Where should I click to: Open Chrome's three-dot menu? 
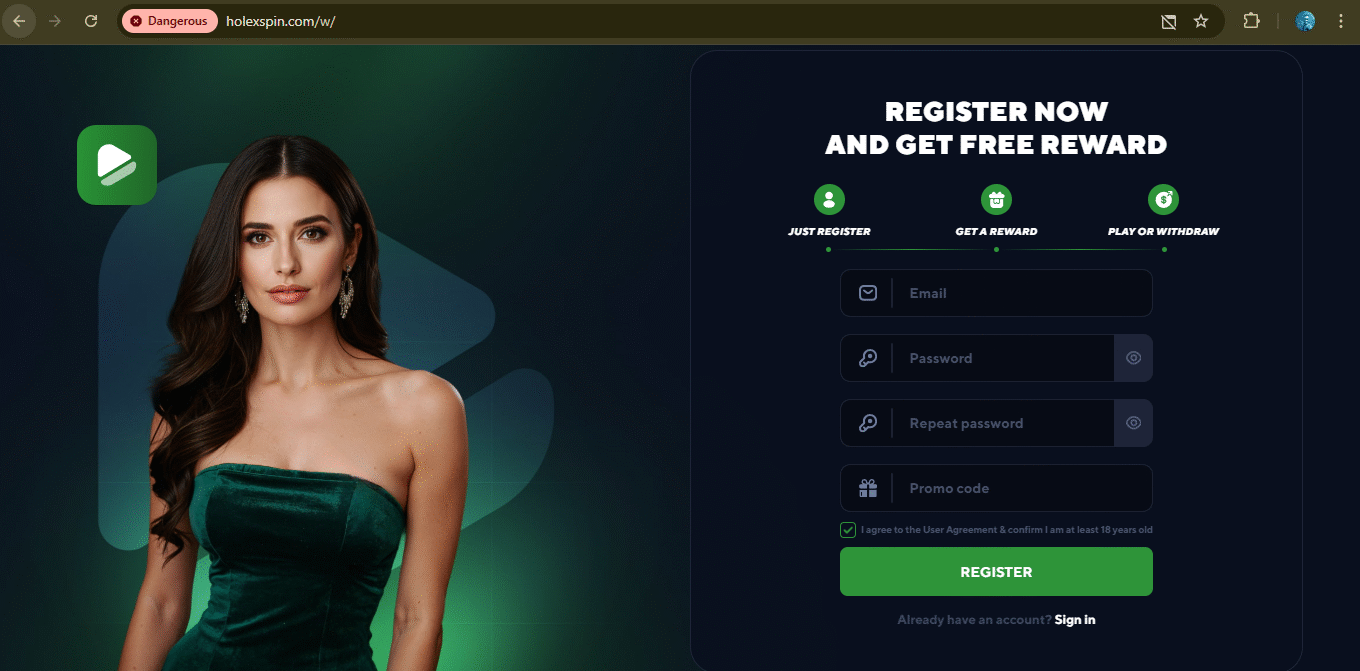point(1340,21)
